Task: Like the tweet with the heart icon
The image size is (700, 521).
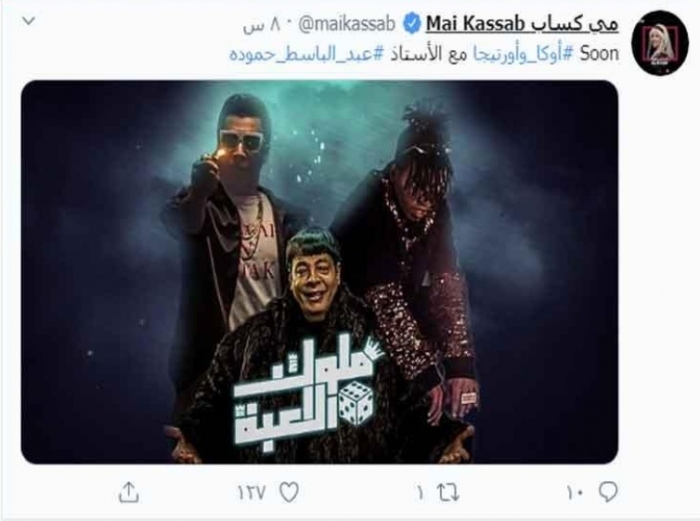Action: click(288, 492)
